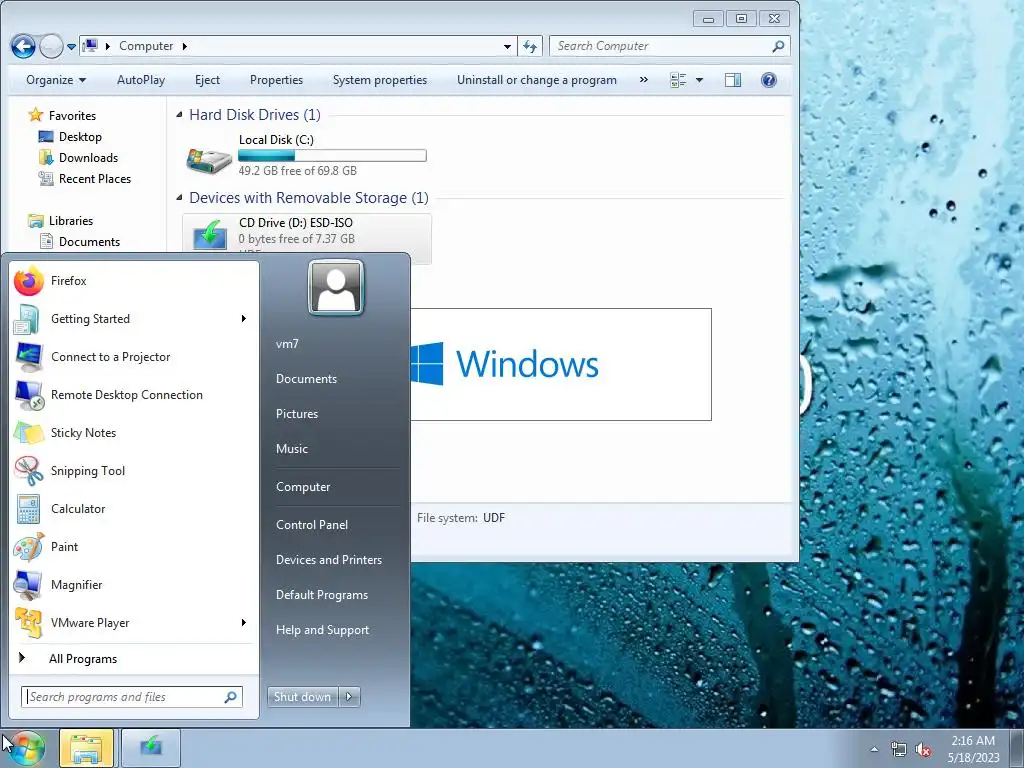Click the Forward navigation arrow in Explorer
1024x768 pixels.
(x=52, y=46)
